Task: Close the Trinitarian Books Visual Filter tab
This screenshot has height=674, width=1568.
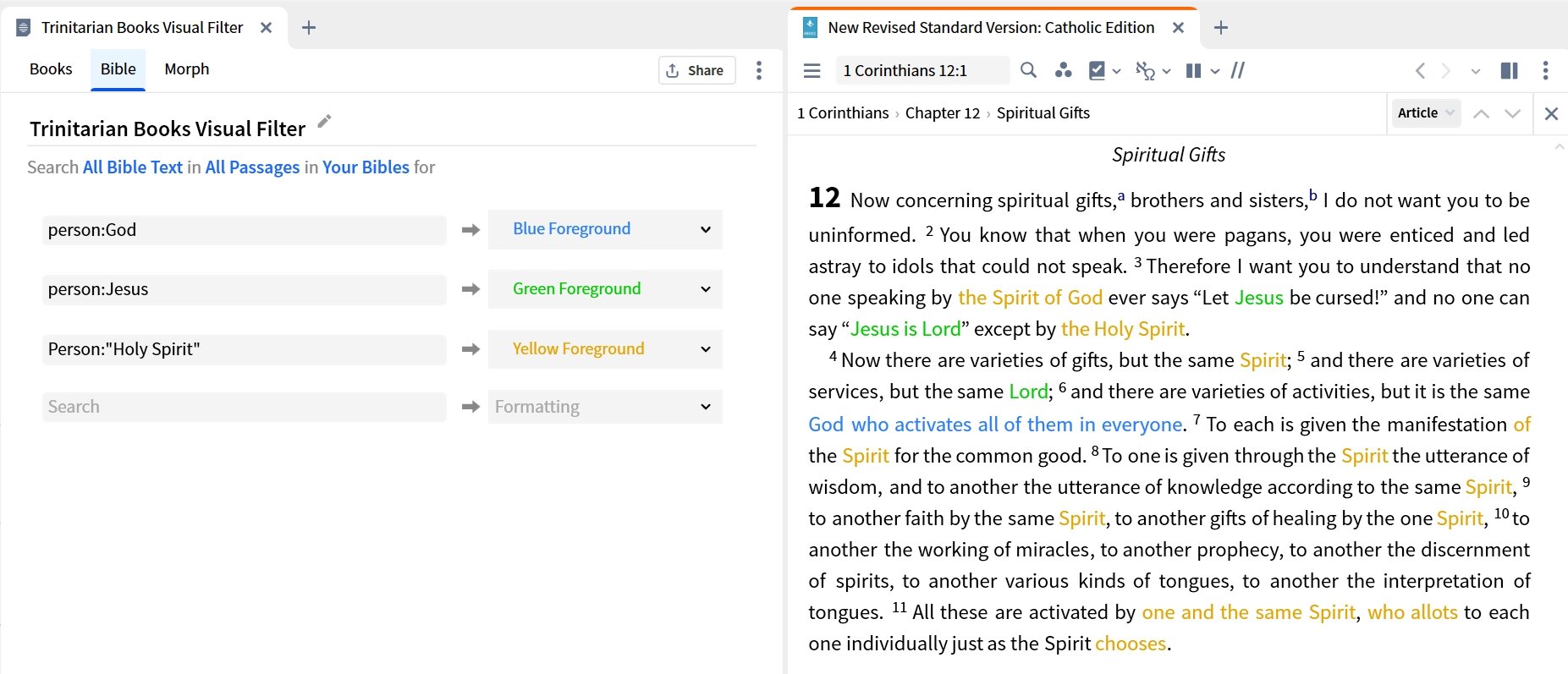Action: (266, 27)
